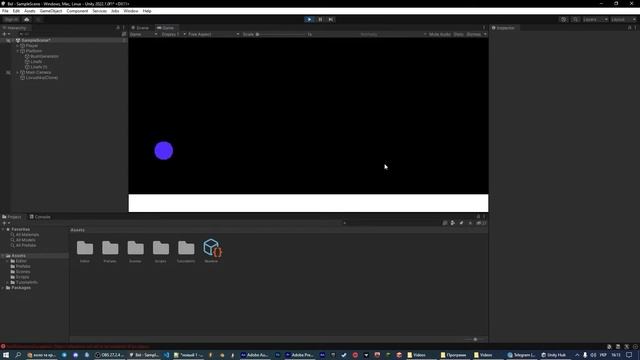Click the Sign in button
The image size is (640, 360).
11,19
